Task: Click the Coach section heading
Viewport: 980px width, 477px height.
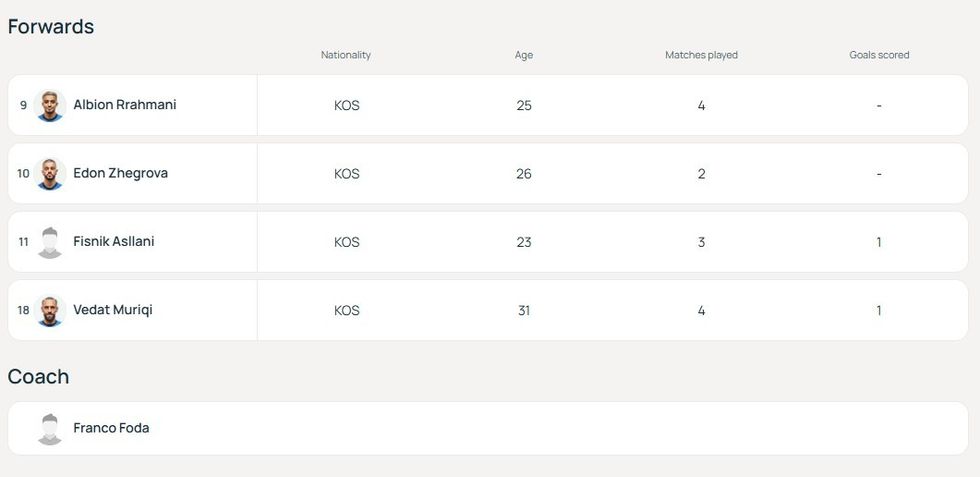Action: tap(38, 377)
